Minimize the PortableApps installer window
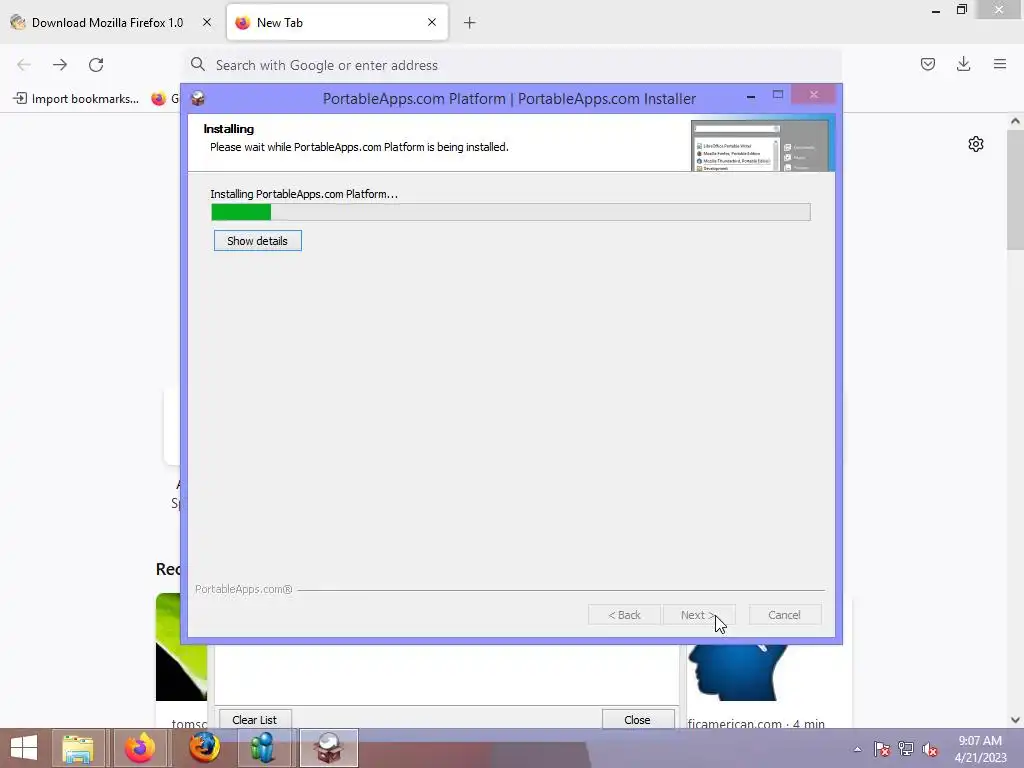The image size is (1024, 768). click(x=751, y=96)
